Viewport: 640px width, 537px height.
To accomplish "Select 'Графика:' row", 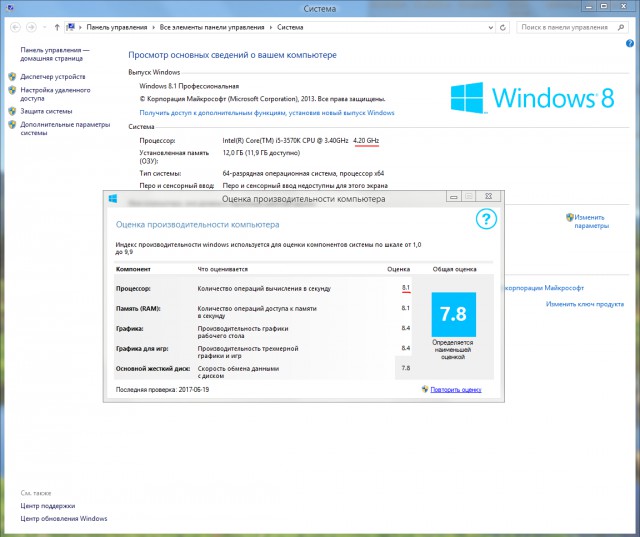I will (x=263, y=332).
